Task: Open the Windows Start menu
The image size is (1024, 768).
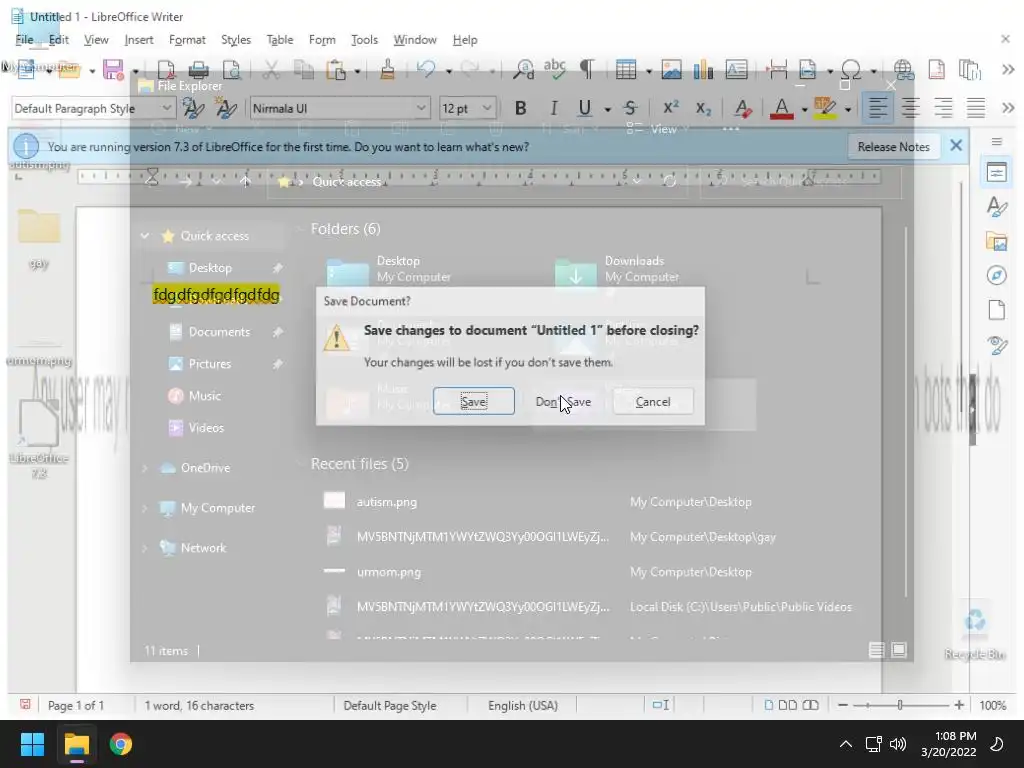Action: [32, 744]
